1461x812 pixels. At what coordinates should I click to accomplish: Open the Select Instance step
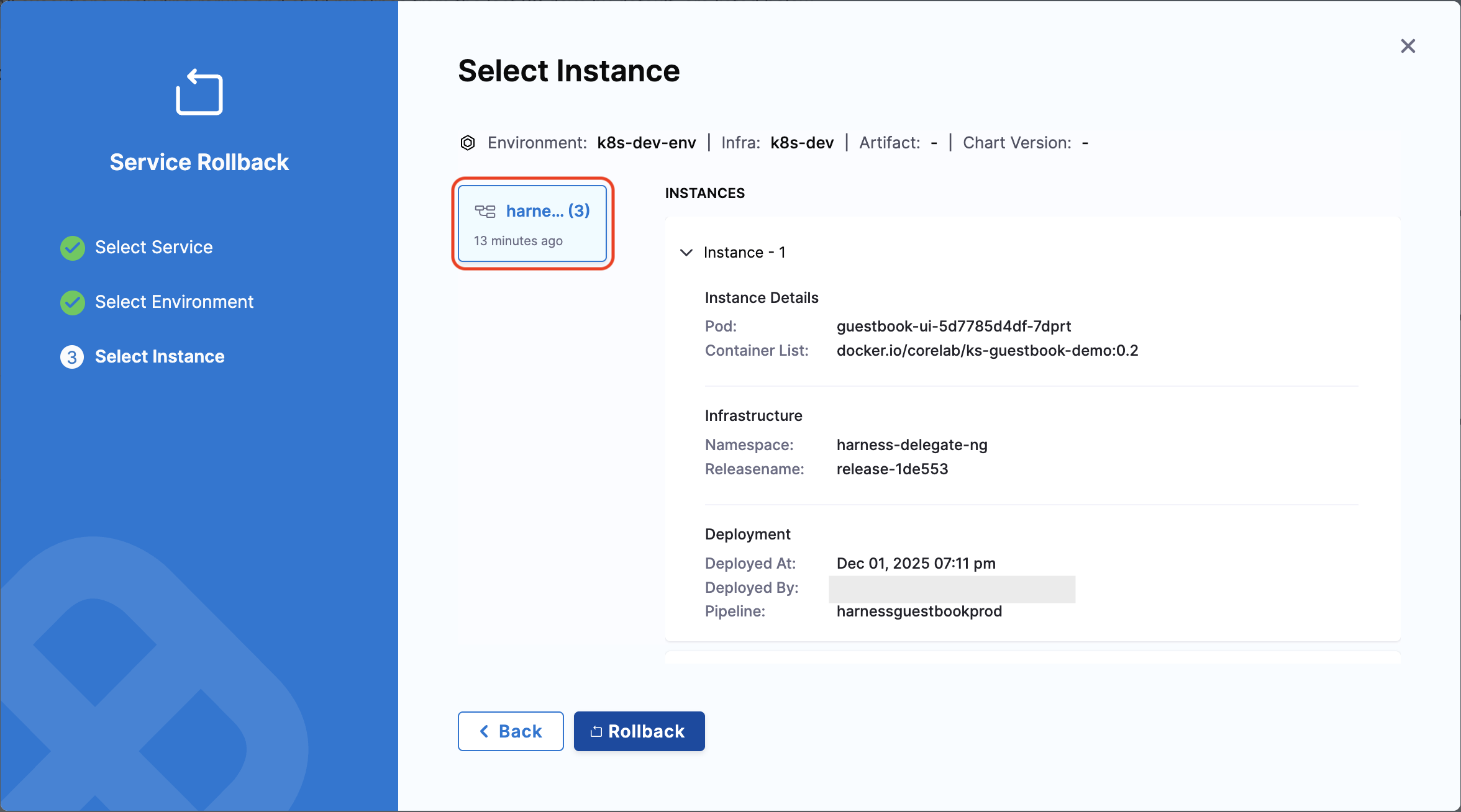pos(160,356)
